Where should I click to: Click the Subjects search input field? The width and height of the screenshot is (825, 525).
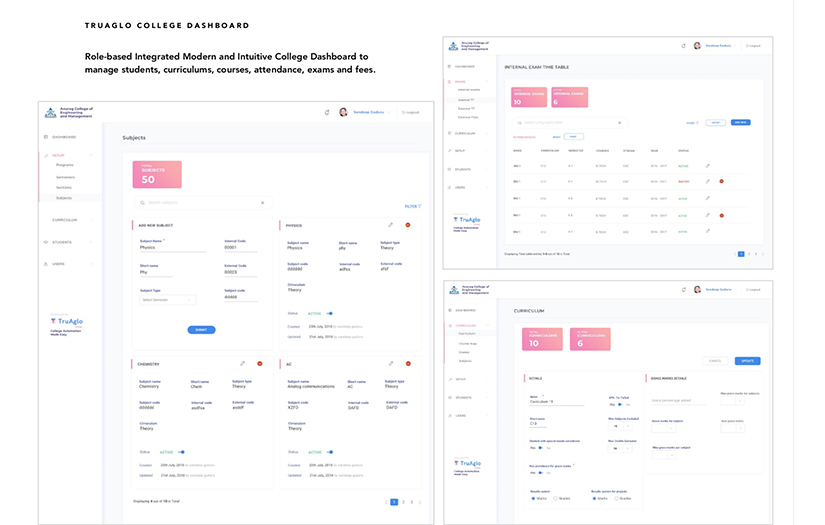click(x=203, y=203)
